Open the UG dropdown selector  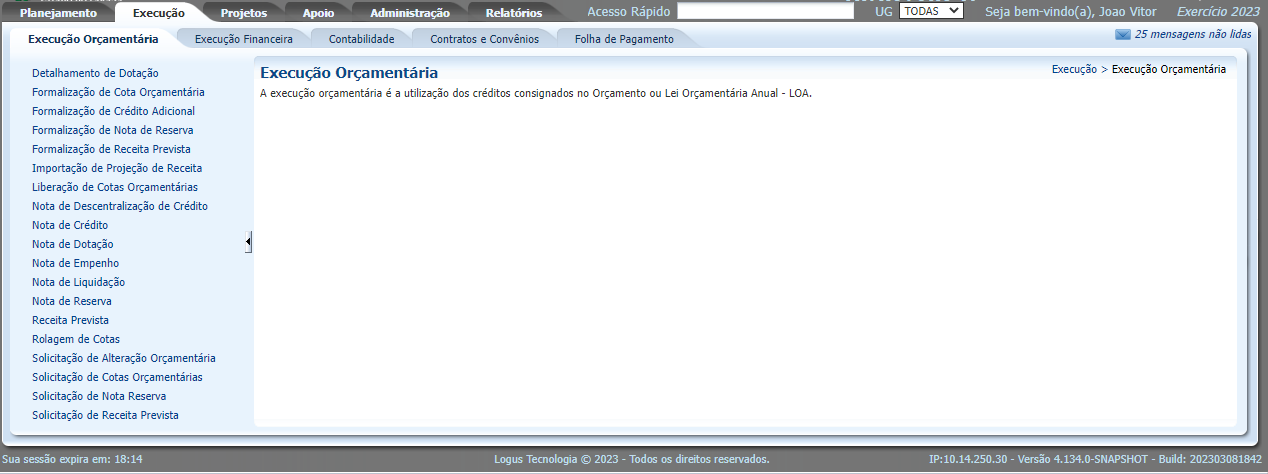(930, 11)
